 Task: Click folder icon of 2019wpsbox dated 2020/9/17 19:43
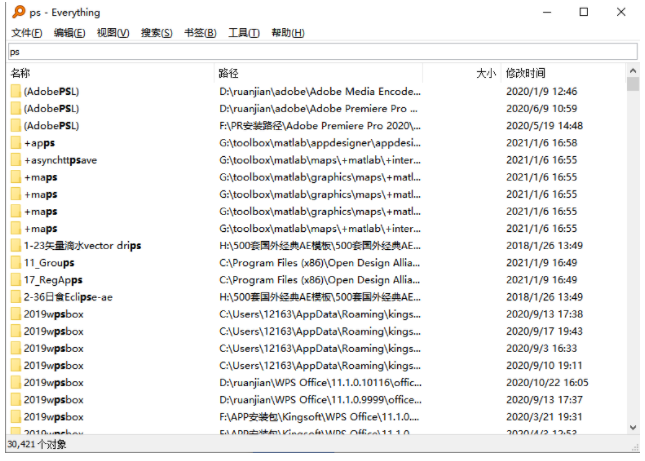coord(16,331)
